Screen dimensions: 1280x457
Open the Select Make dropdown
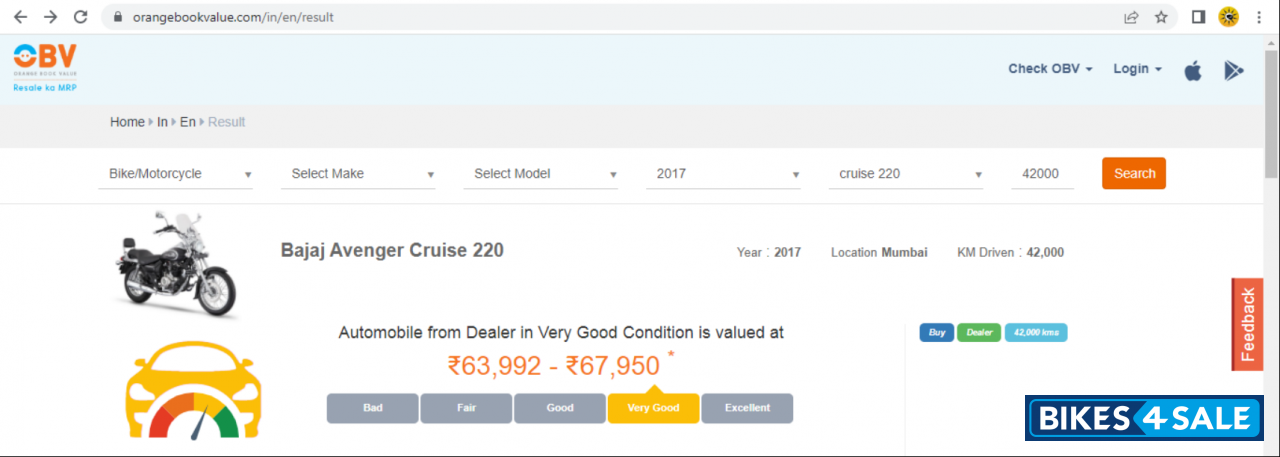click(362, 174)
